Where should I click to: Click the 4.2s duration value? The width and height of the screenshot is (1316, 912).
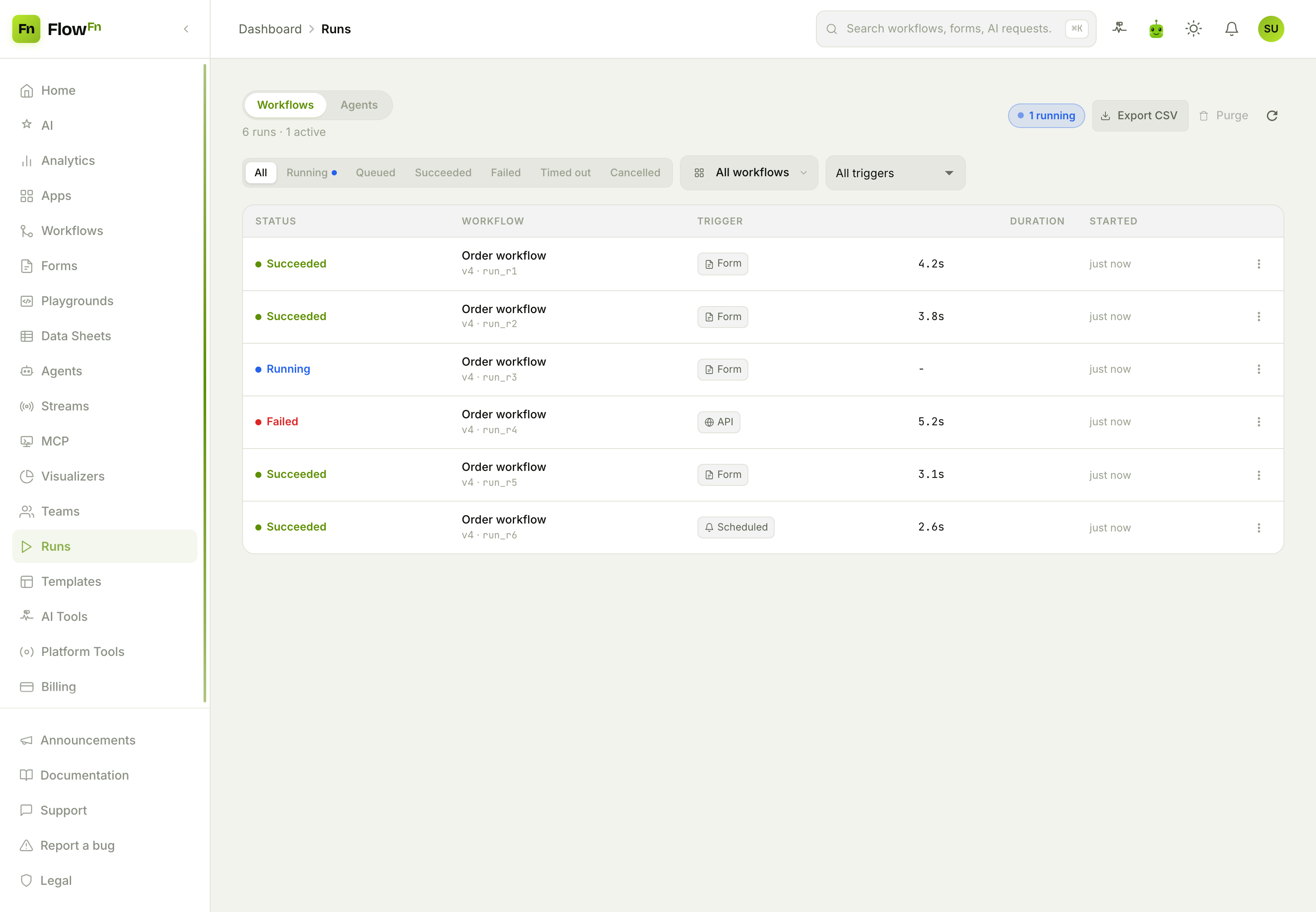click(x=931, y=264)
